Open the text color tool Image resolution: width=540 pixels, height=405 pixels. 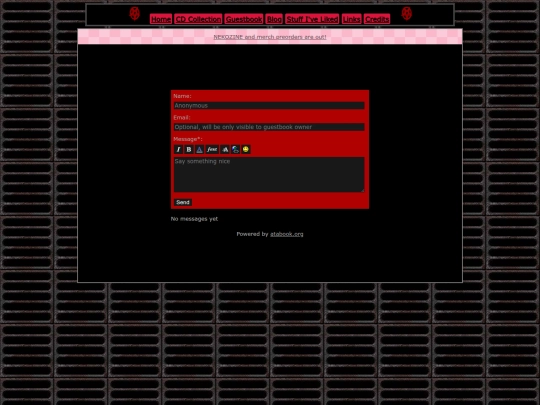199,149
